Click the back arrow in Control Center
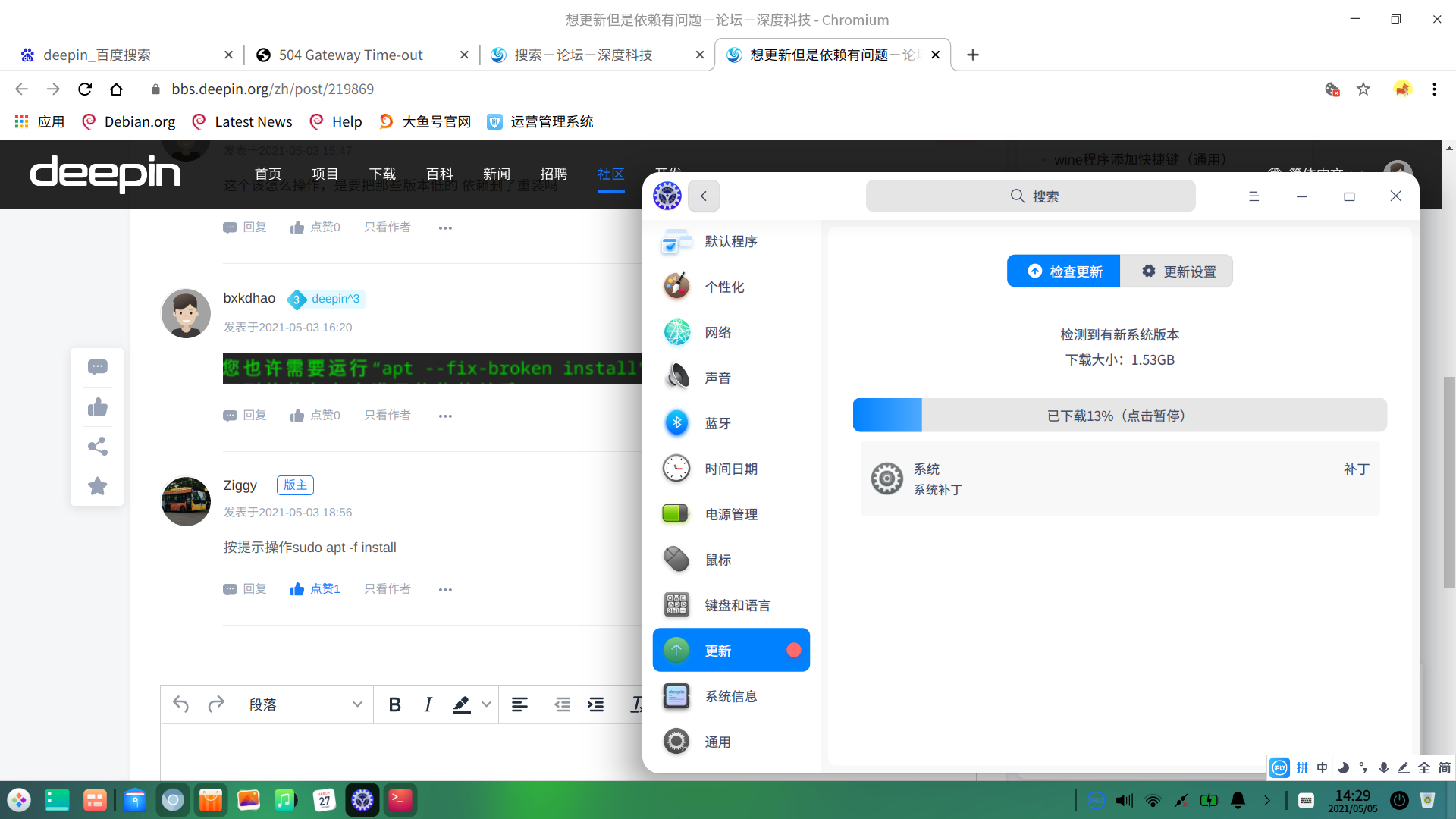Screen dimensions: 1456x819 click(x=704, y=196)
